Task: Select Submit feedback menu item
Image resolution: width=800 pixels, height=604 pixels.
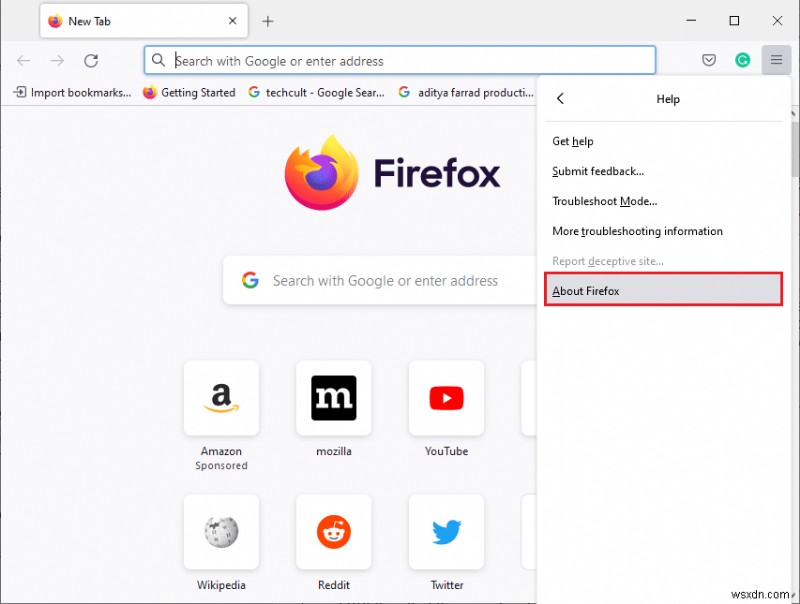Action: (663, 171)
